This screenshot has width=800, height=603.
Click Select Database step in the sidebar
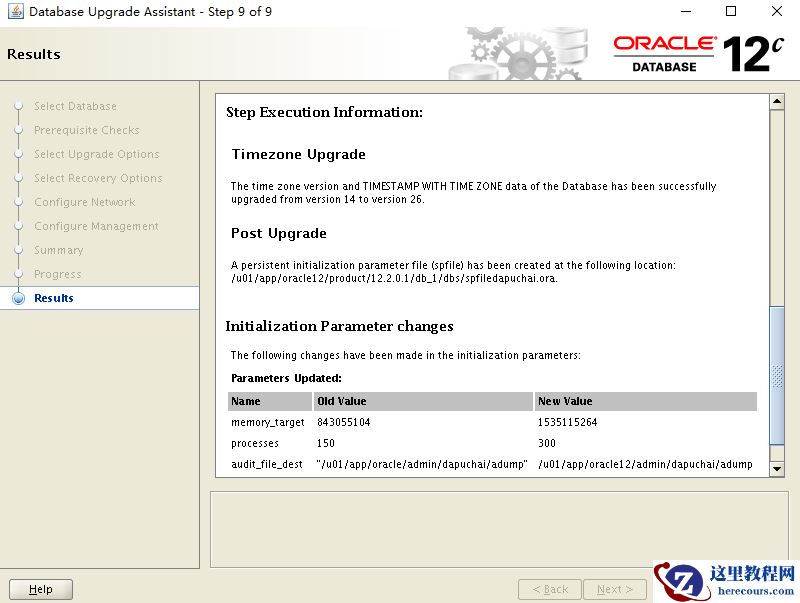(x=75, y=106)
